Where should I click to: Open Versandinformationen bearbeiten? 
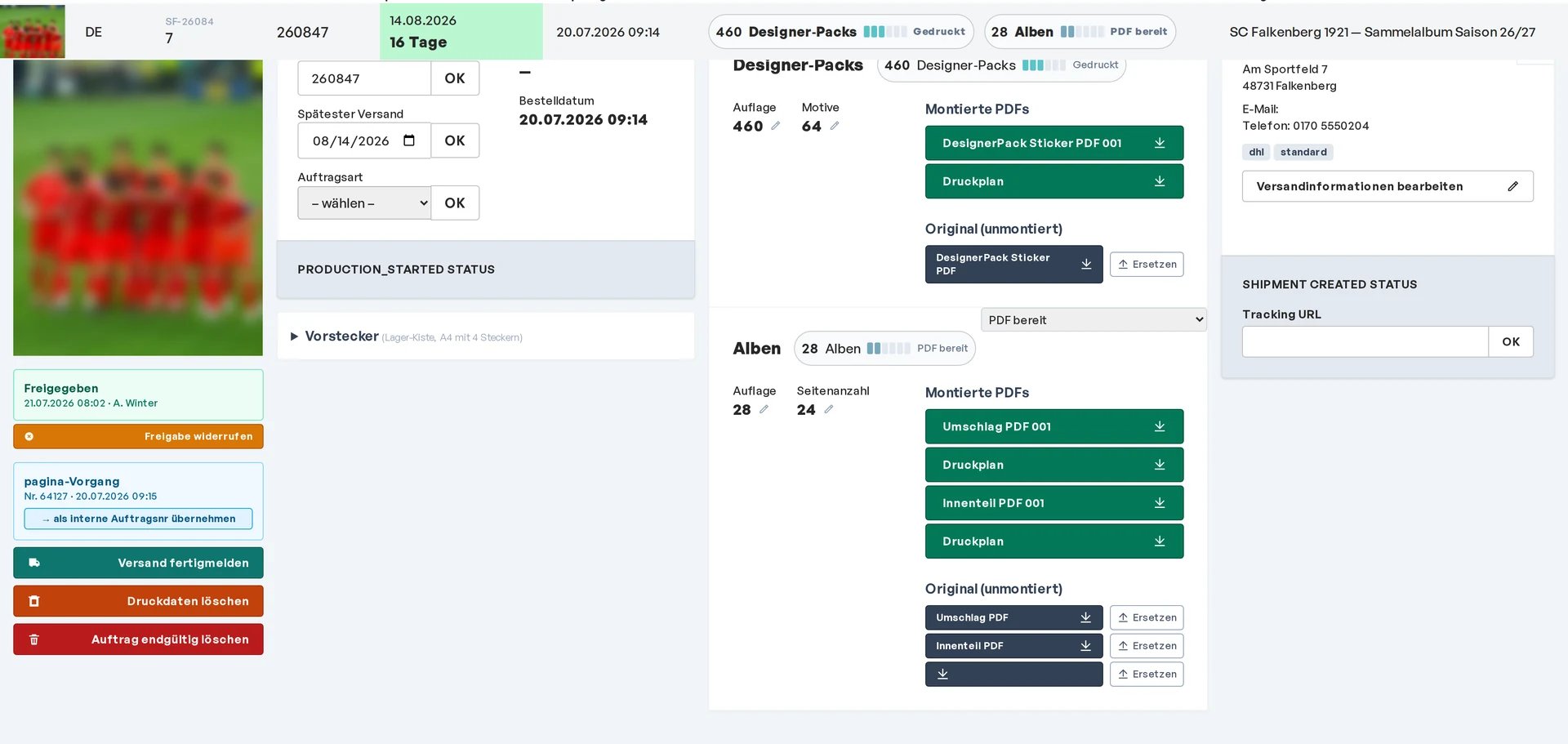point(1388,186)
